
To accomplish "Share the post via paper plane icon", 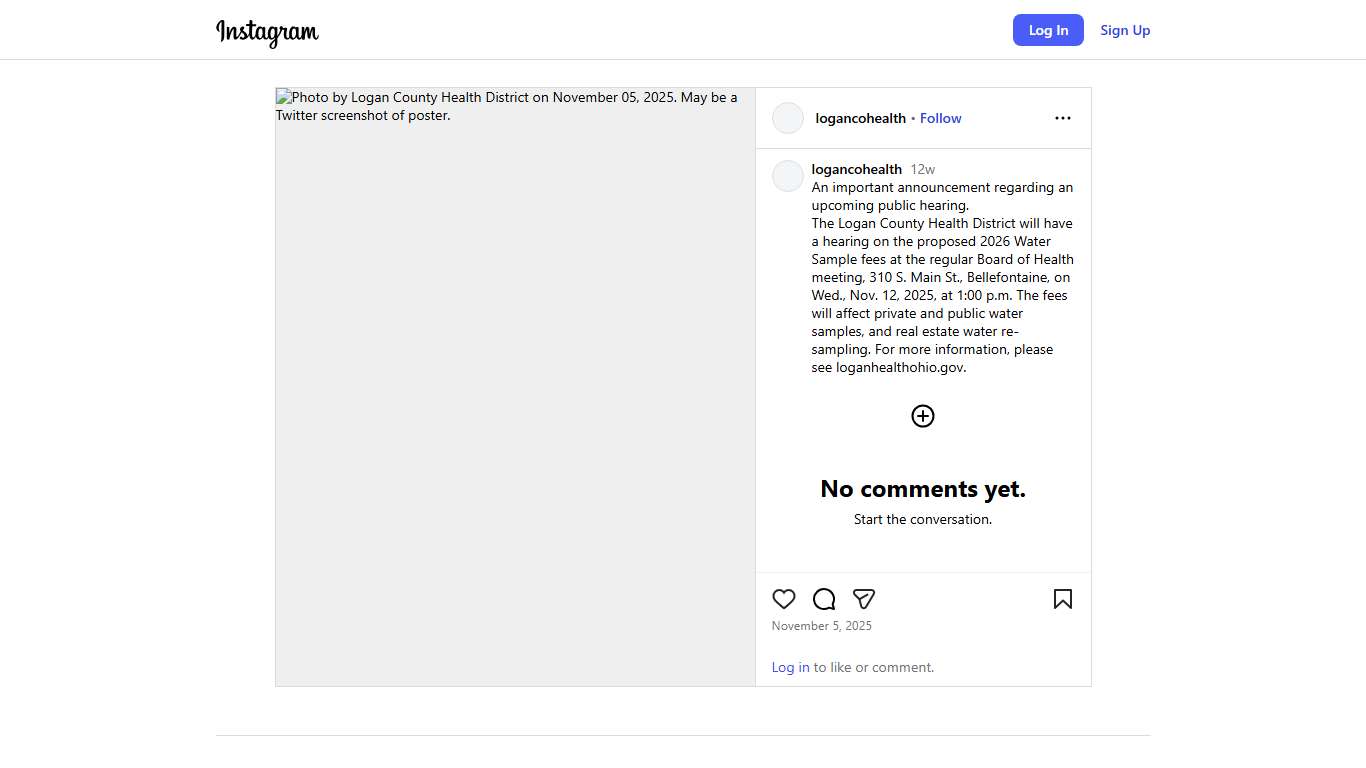I will click(x=864, y=599).
